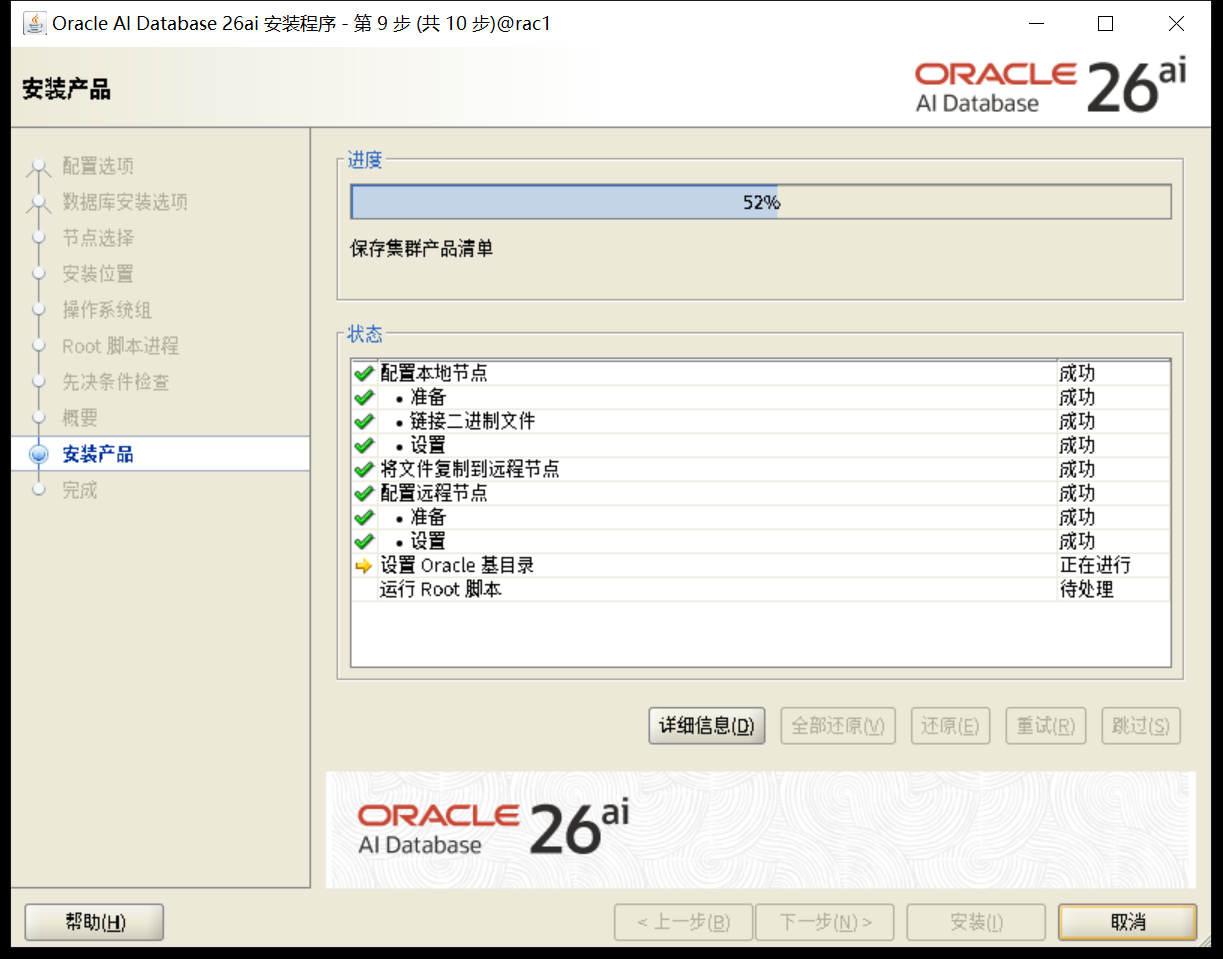Click green check icon beside 将文件复制到远程节点
This screenshot has width=1223, height=959.
(x=364, y=469)
